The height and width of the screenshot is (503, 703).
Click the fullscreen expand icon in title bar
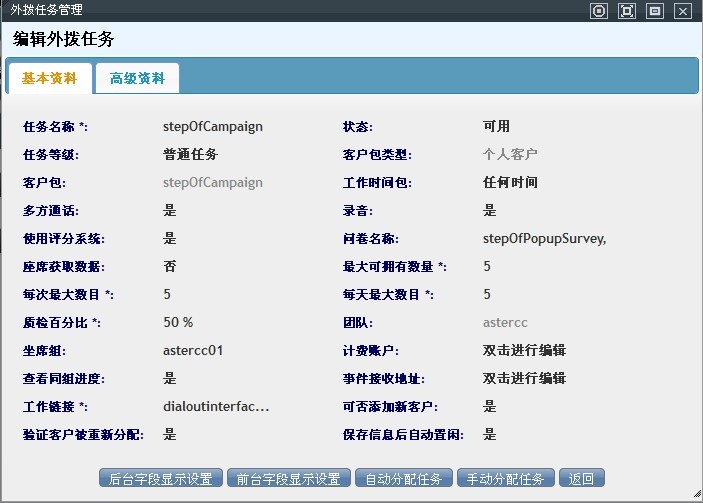tap(627, 11)
